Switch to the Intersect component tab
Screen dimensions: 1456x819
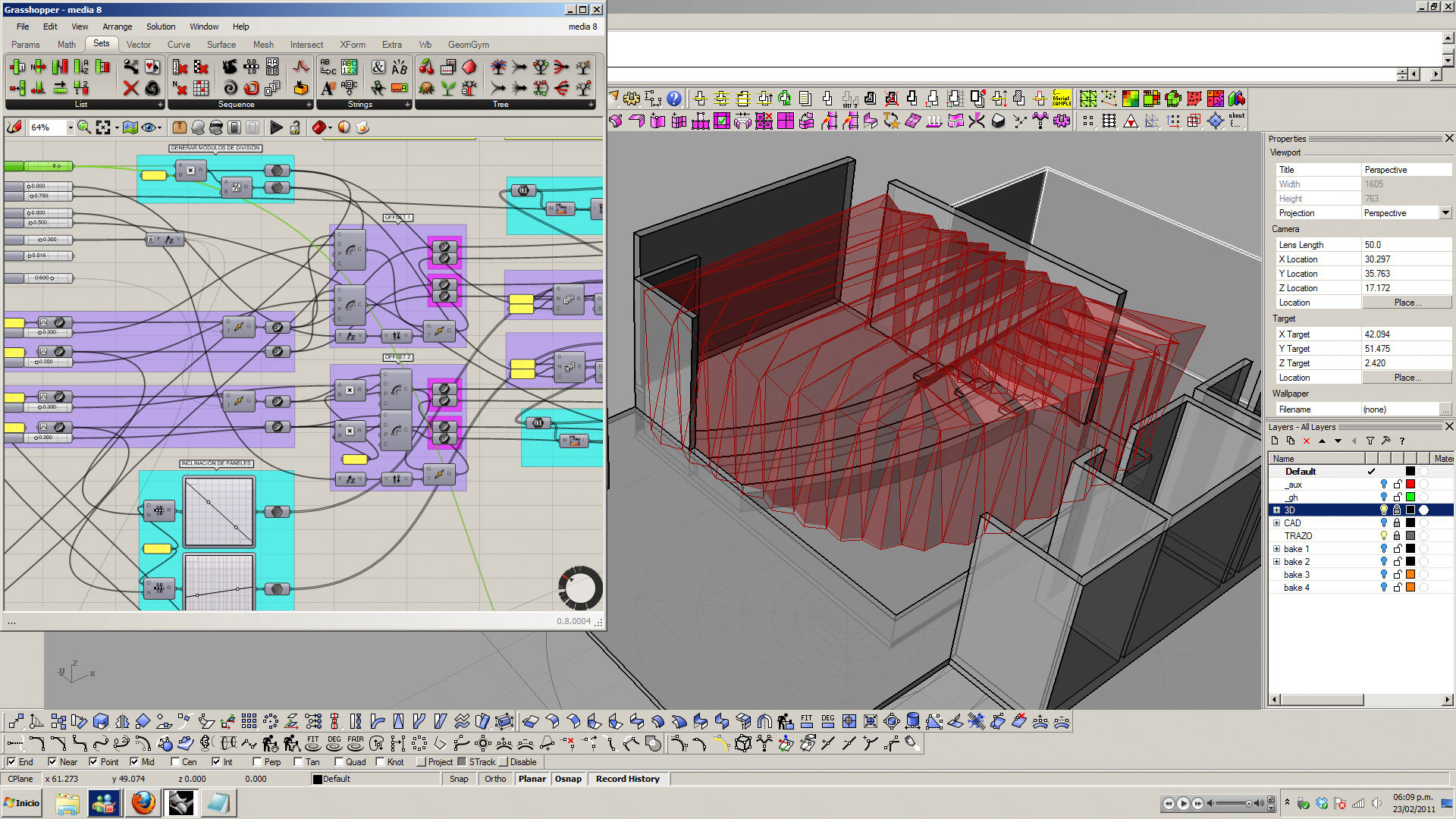click(306, 45)
